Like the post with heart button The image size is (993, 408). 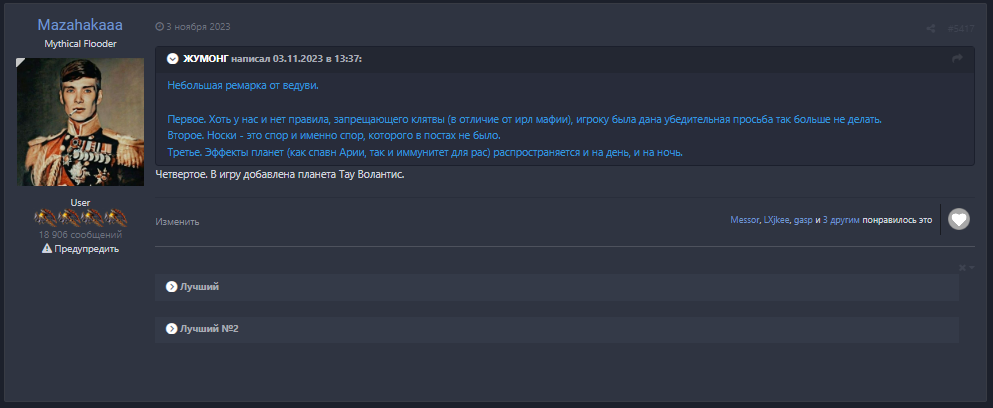[x=958, y=219]
